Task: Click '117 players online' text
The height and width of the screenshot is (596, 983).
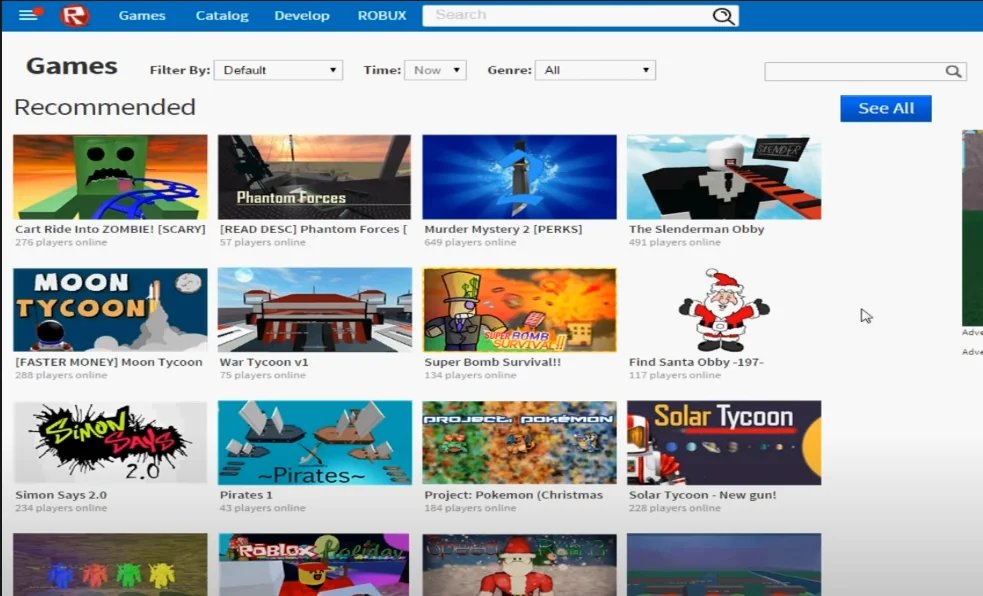Action: [x=675, y=375]
